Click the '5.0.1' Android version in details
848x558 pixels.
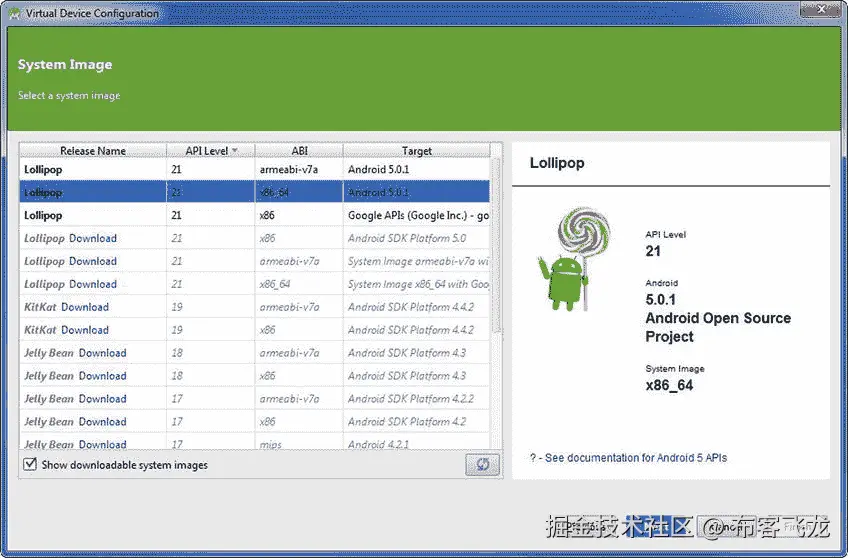pos(660,300)
